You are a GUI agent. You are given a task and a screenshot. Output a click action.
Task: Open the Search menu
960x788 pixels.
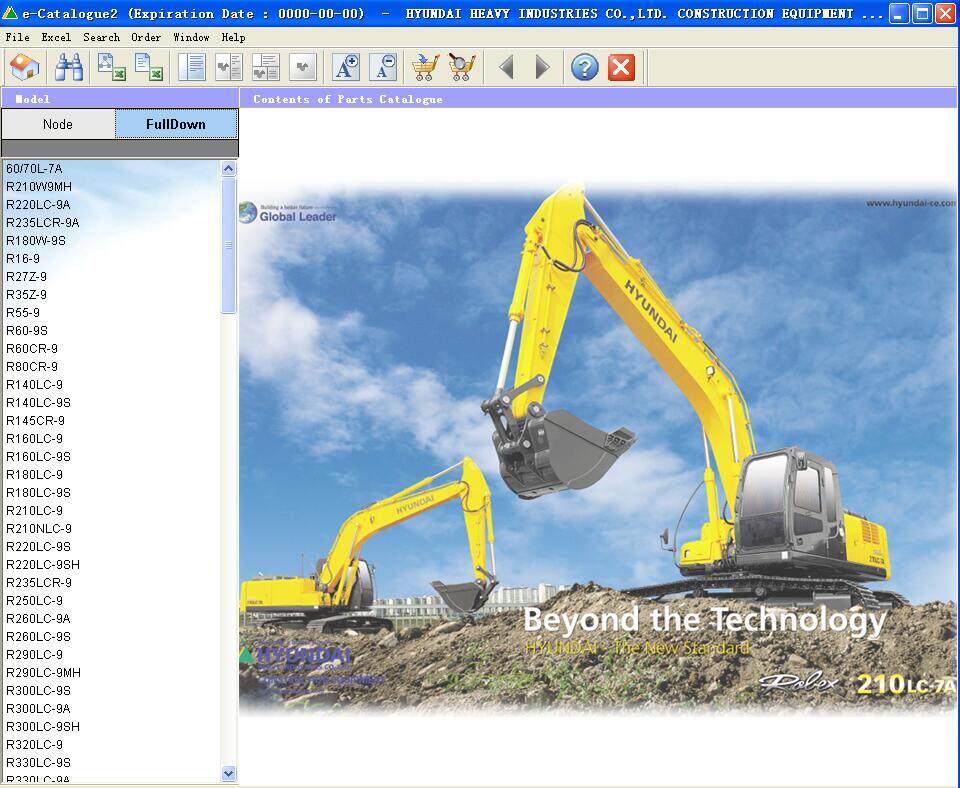pos(102,37)
